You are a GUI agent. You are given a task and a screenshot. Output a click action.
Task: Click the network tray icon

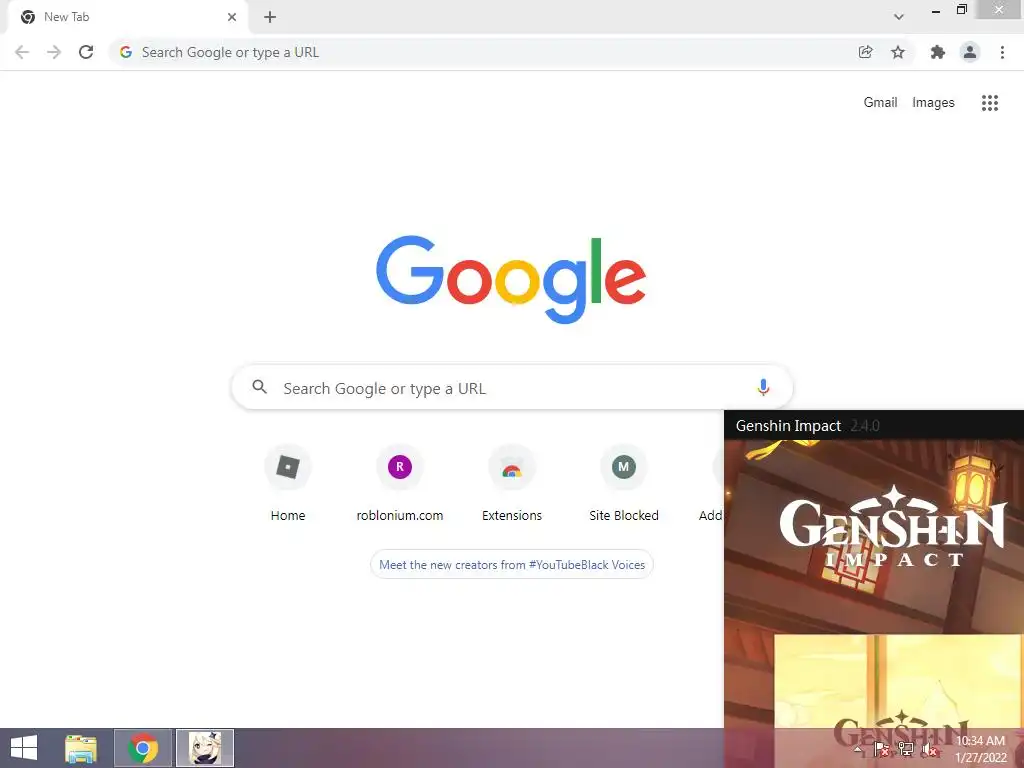click(906, 750)
